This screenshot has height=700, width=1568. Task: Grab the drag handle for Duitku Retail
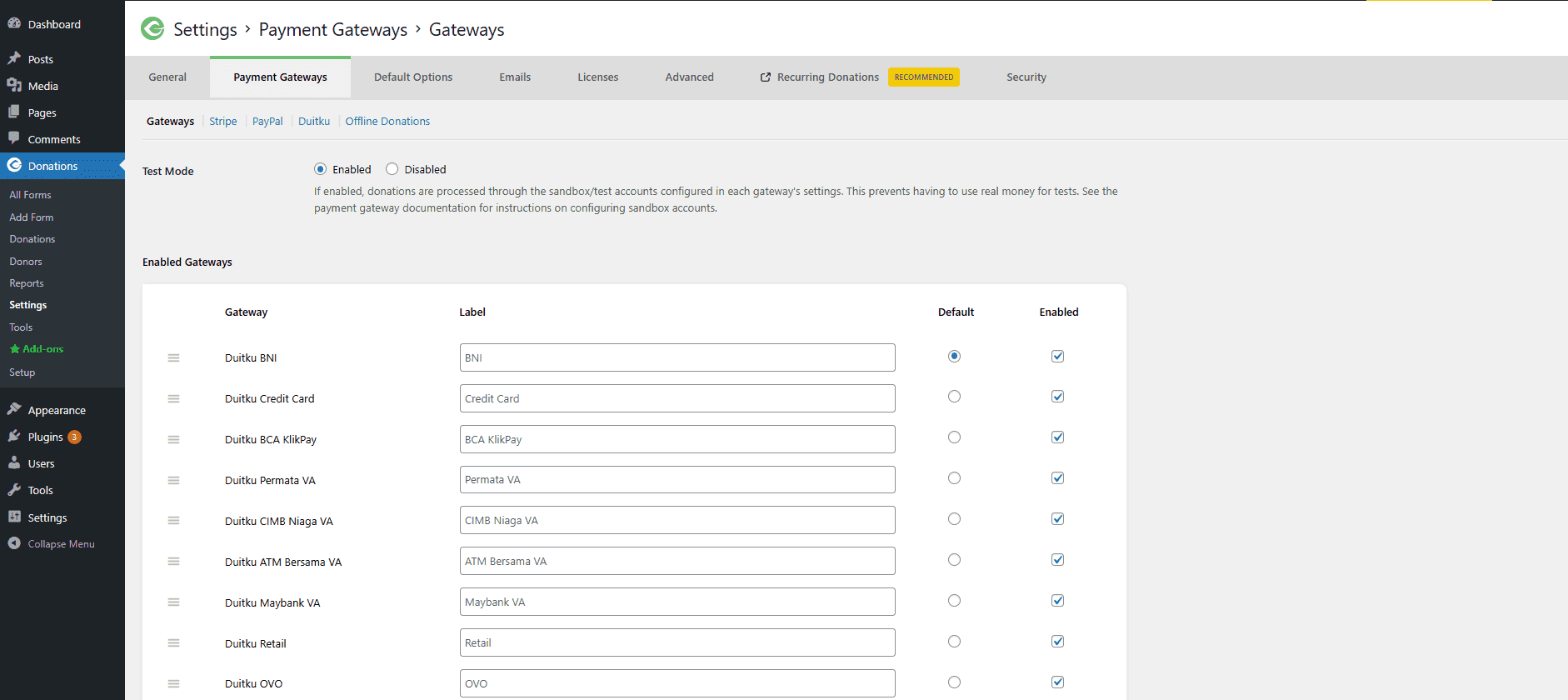tap(173, 642)
